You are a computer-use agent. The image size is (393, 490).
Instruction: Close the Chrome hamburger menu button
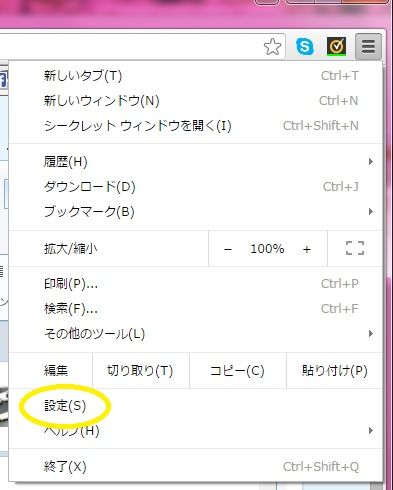[x=368, y=46]
